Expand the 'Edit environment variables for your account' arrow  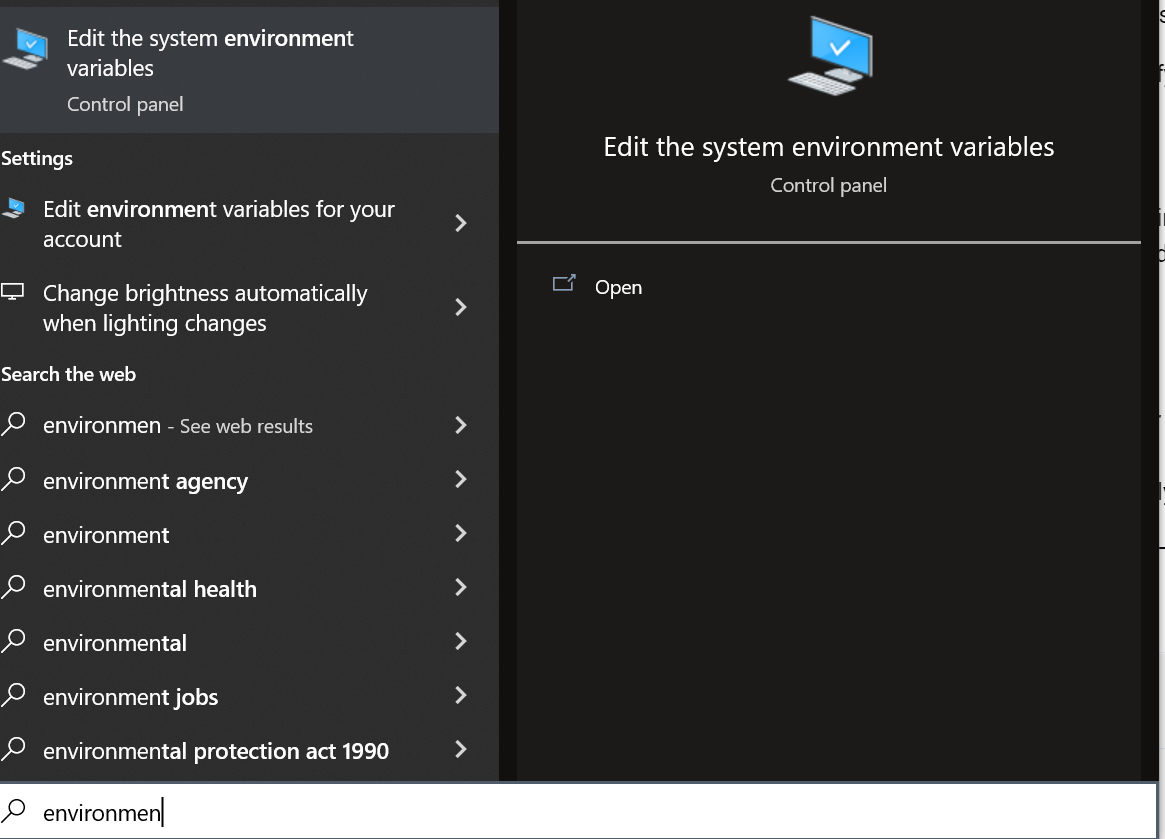[461, 223]
